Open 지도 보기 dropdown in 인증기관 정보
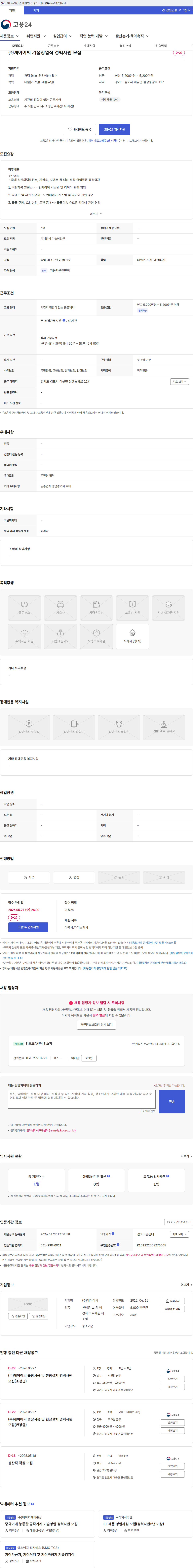The width and height of the screenshot is (193, 1568). click(x=179, y=1234)
